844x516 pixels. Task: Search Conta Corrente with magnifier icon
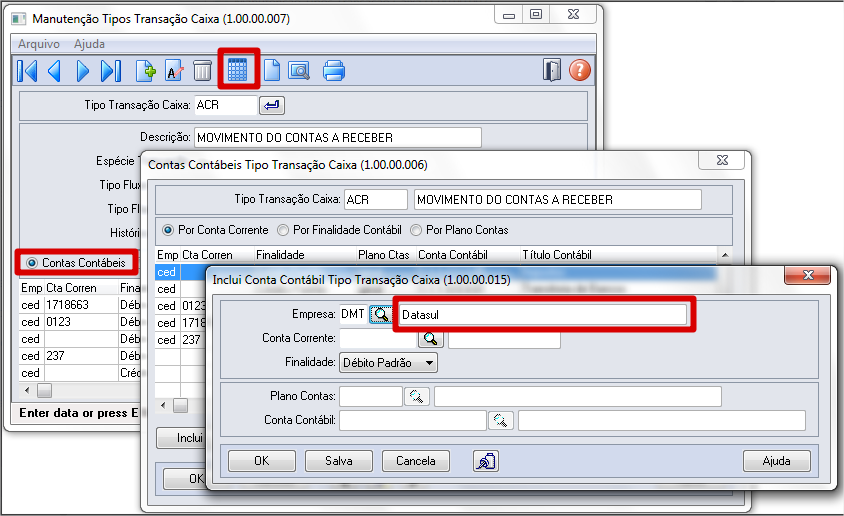(430, 338)
